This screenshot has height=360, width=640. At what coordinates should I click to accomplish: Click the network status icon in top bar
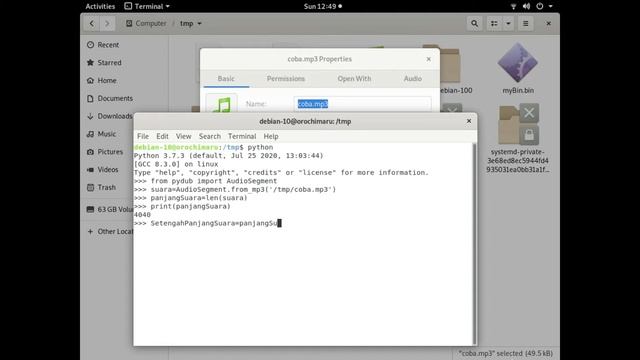click(513, 6)
